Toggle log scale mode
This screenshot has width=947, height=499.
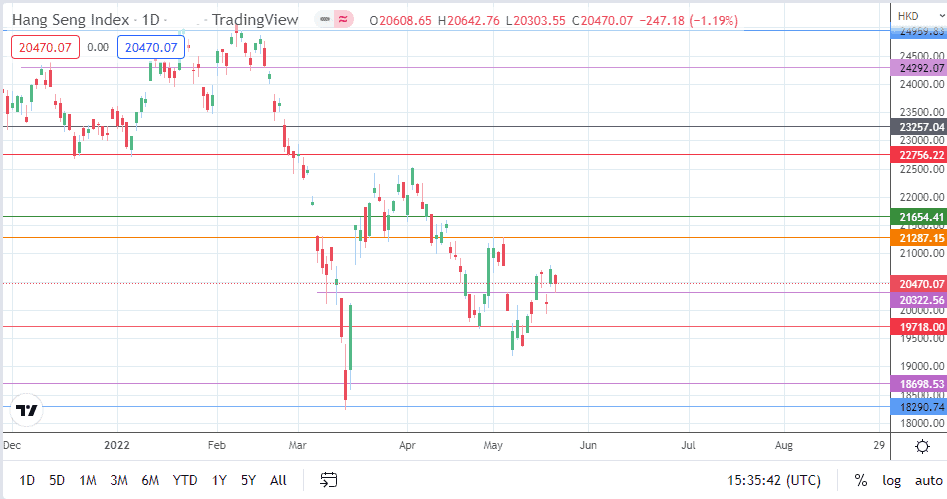891,480
